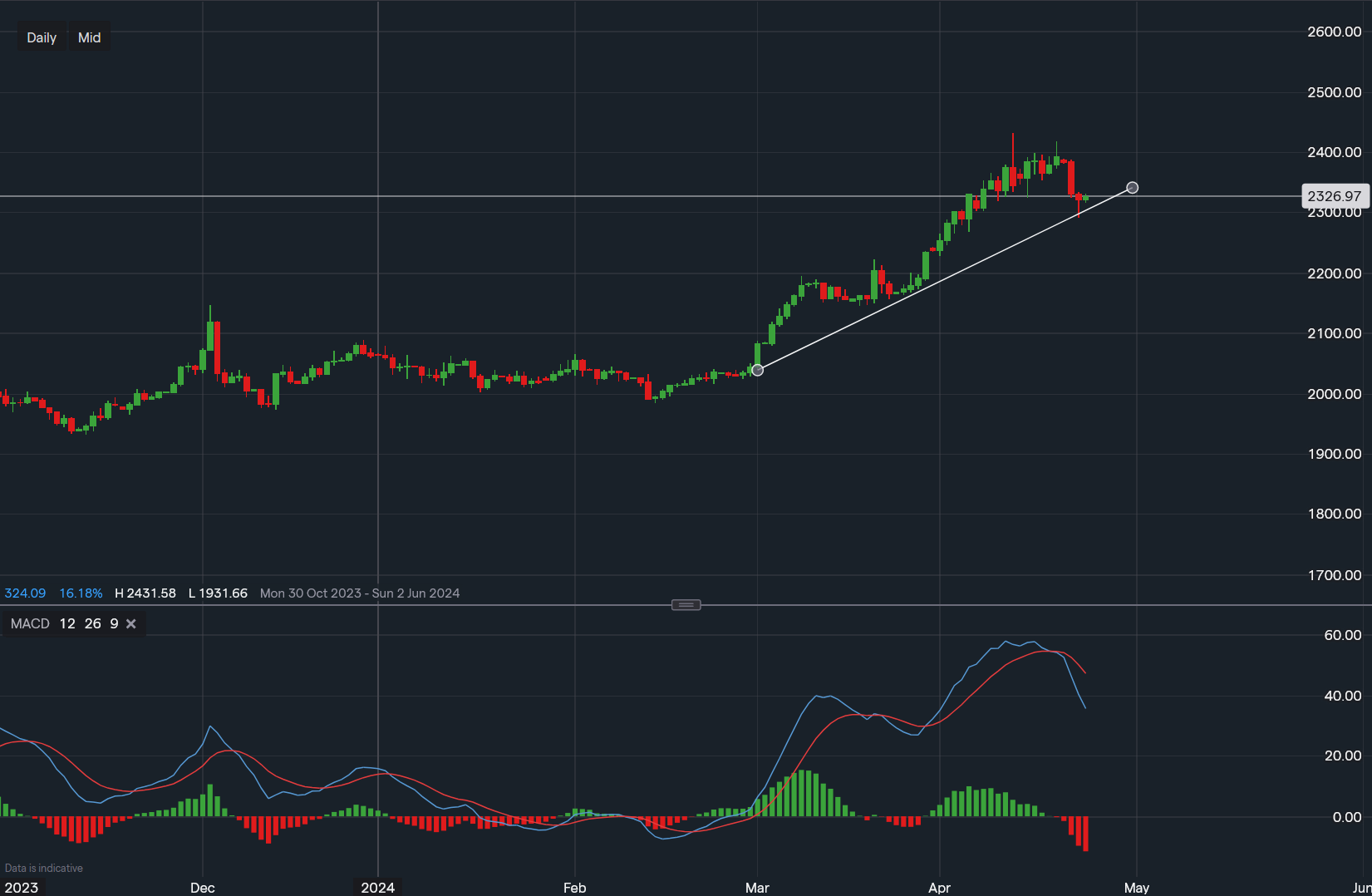Image resolution: width=1372 pixels, height=896 pixels.
Task: Open the Daily timeframe selector
Action: pyautogui.click(x=41, y=37)
